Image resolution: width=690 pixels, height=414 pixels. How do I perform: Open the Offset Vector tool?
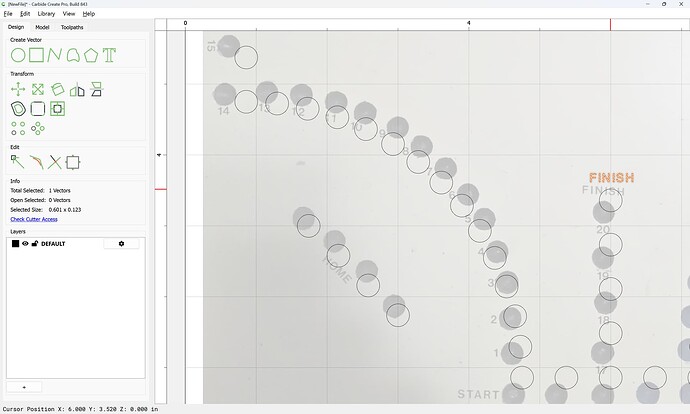[18, 109]
